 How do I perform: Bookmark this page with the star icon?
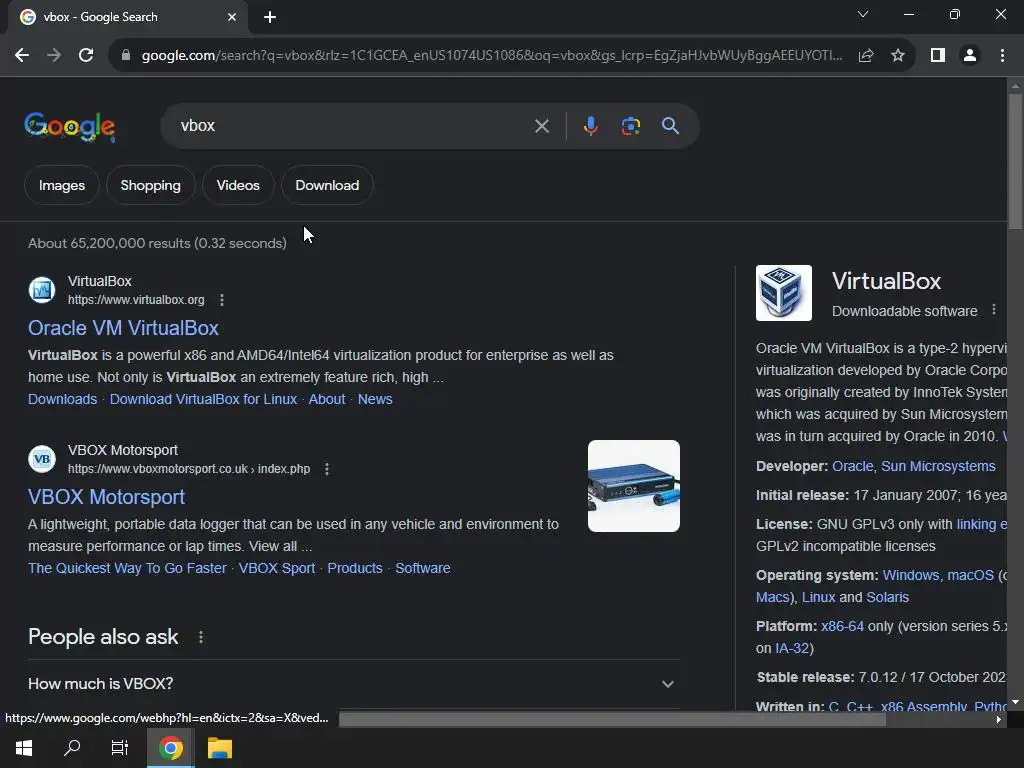(898, 56)
